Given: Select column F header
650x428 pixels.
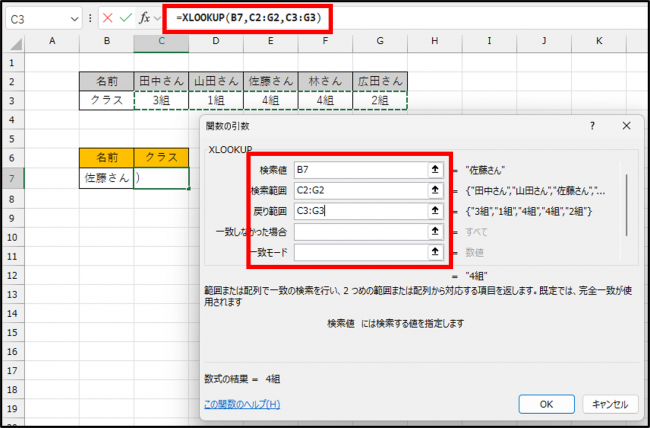Looking at the screenshot, I should pos(325,41).
